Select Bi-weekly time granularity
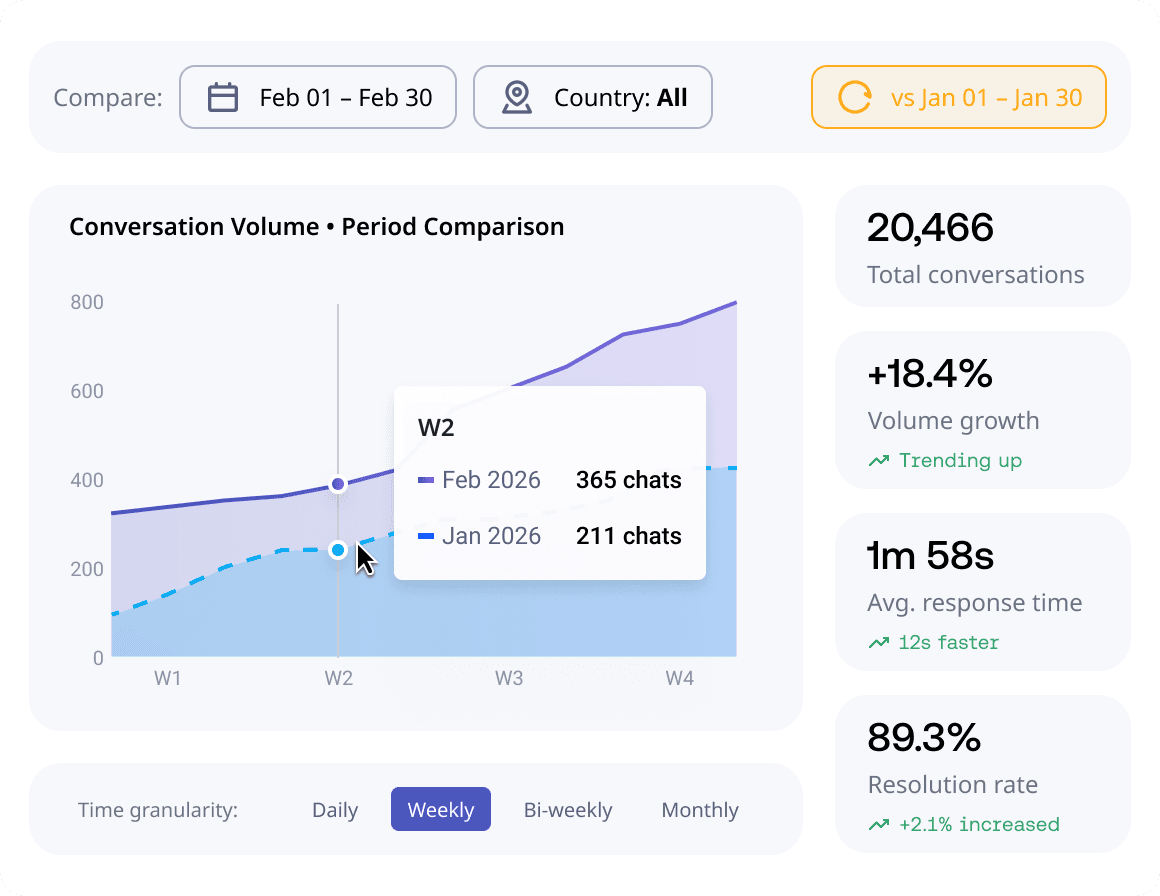 (x=568, y=810)
